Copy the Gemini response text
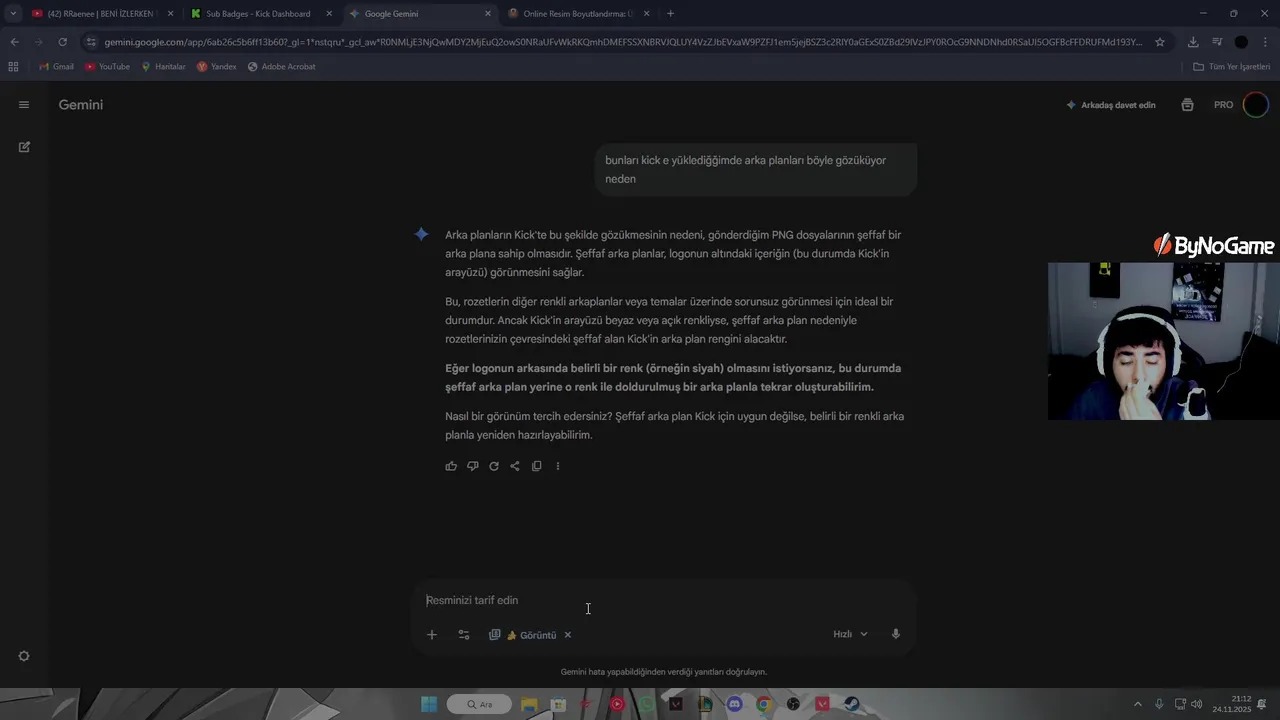 [x=536, y=466]
